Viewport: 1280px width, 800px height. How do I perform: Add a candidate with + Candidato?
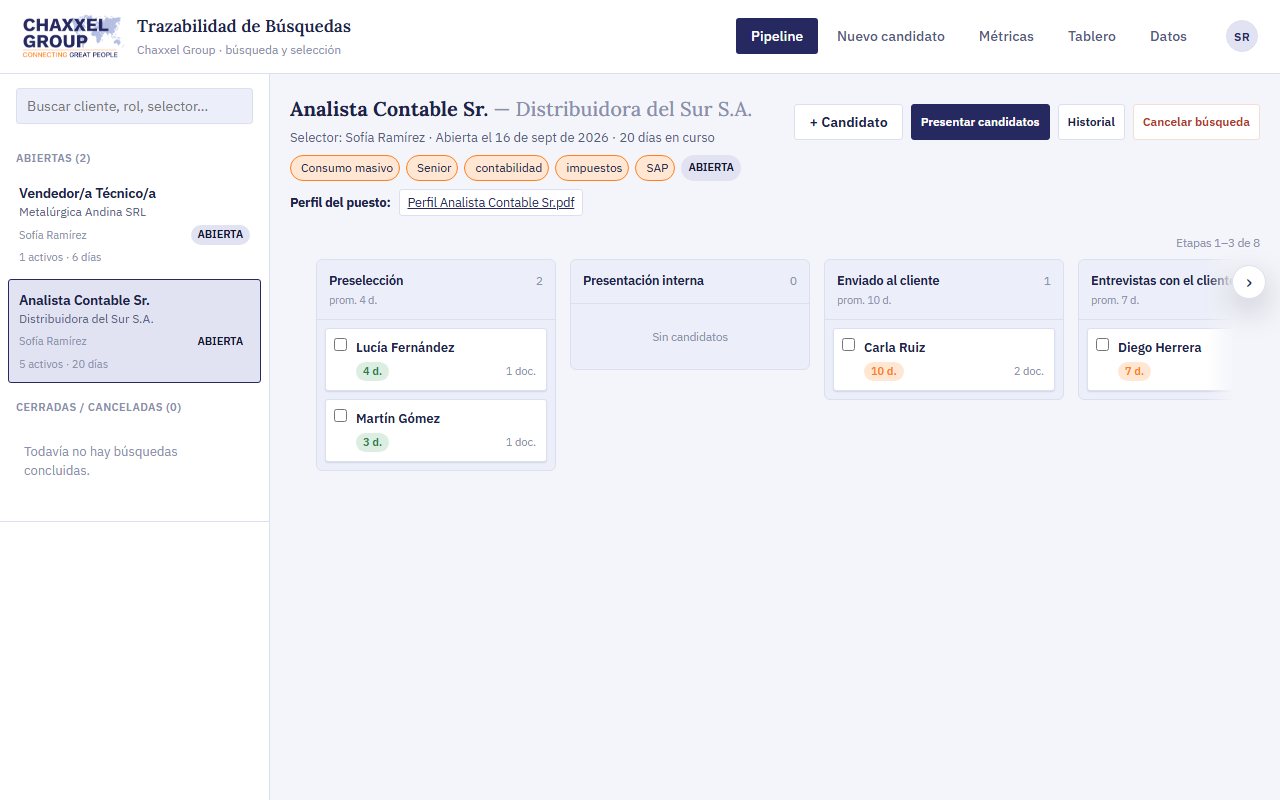[x=848, y=122]
